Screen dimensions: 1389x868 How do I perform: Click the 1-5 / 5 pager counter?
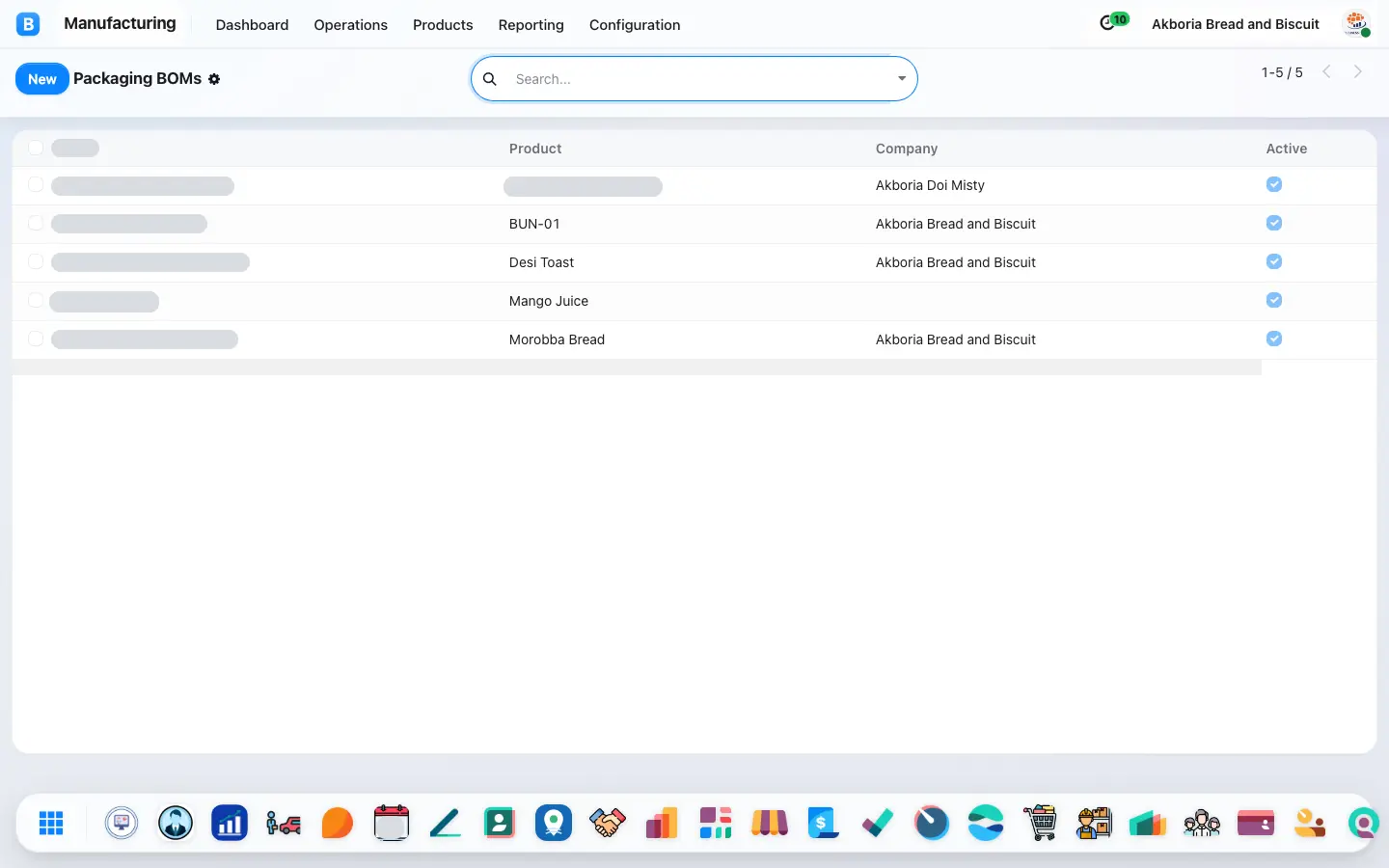click(x=1282, y=72)
